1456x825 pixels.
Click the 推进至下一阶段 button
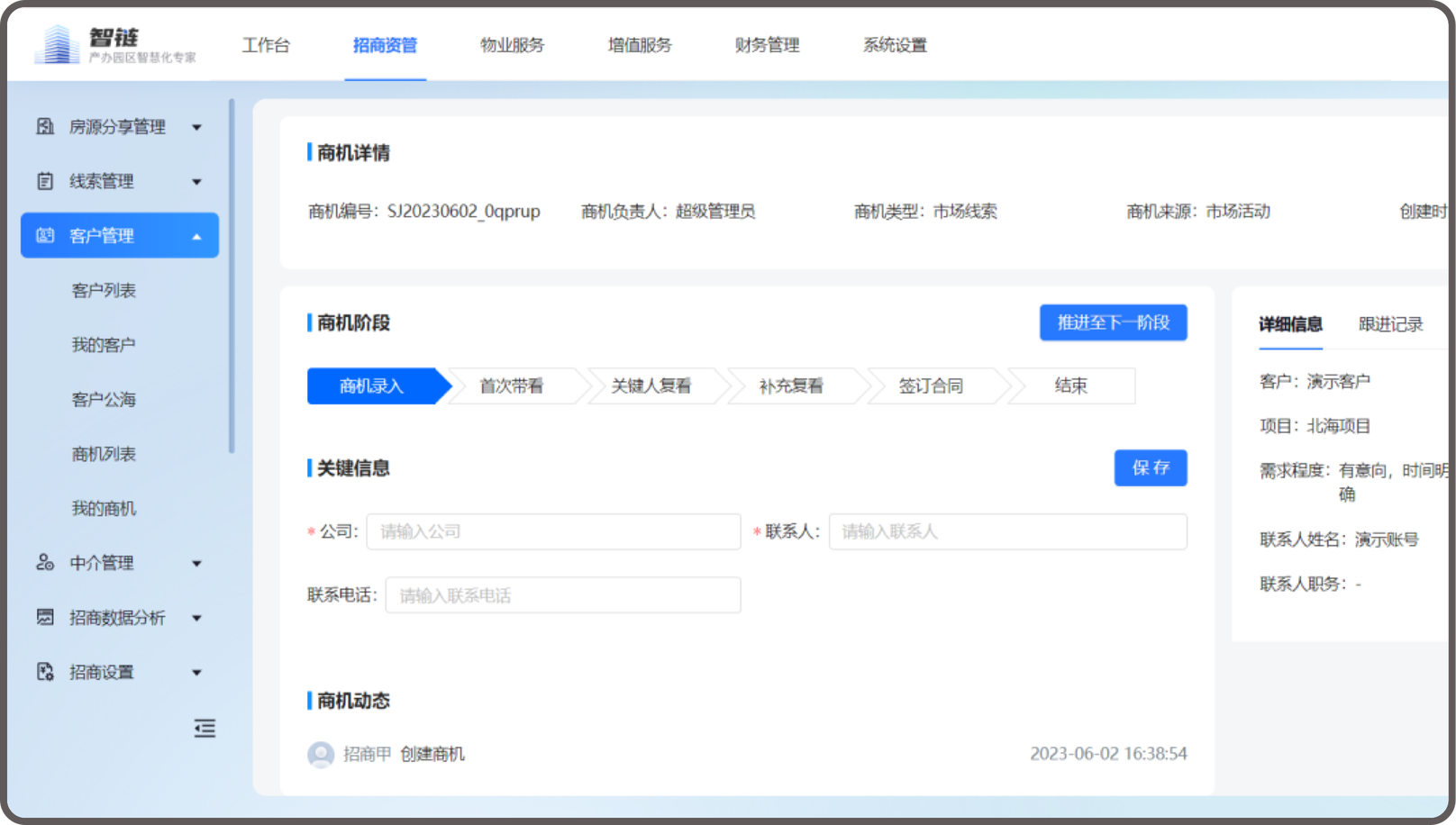1113,322
